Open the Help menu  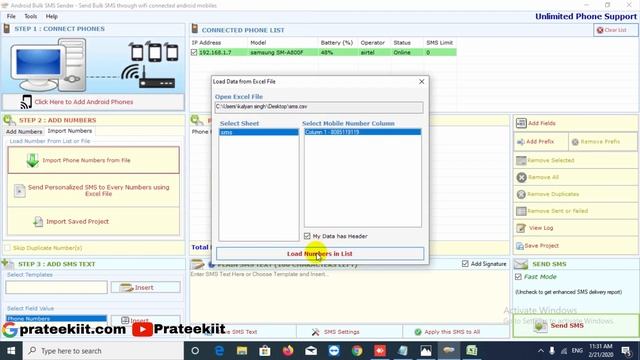coord(51,16)
